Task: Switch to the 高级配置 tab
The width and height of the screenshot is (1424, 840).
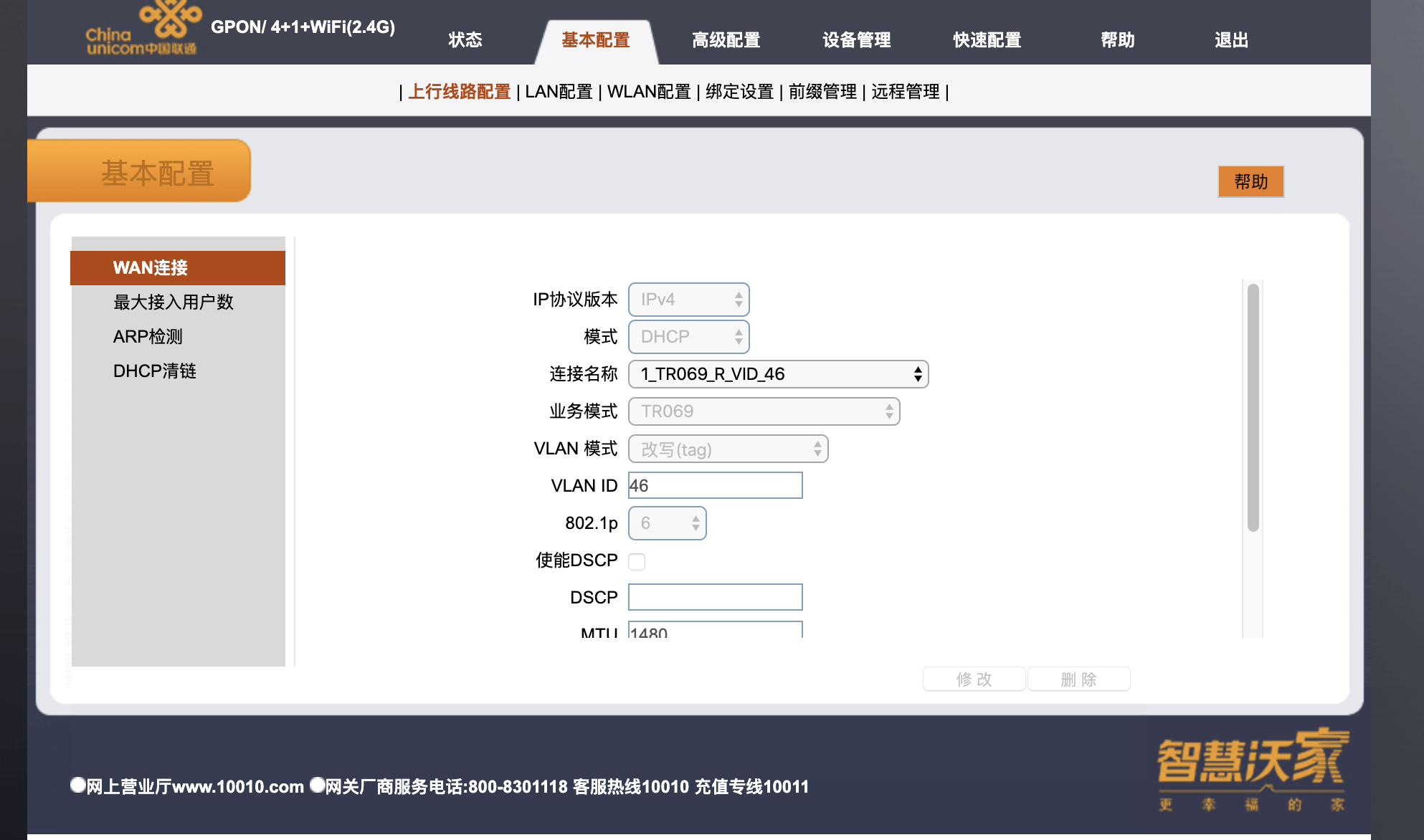Action: tap(726, 40)
